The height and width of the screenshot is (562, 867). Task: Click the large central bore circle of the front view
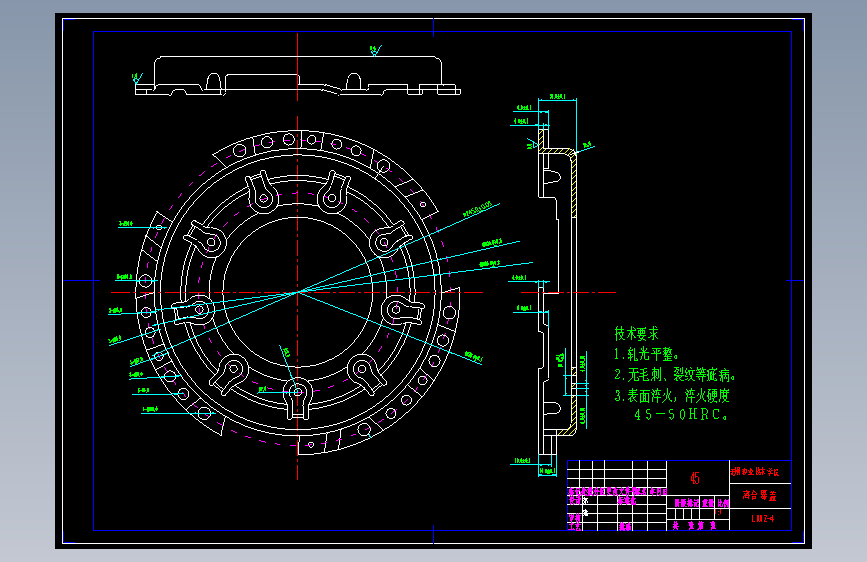pyautogui.click(x=298, y=292)
